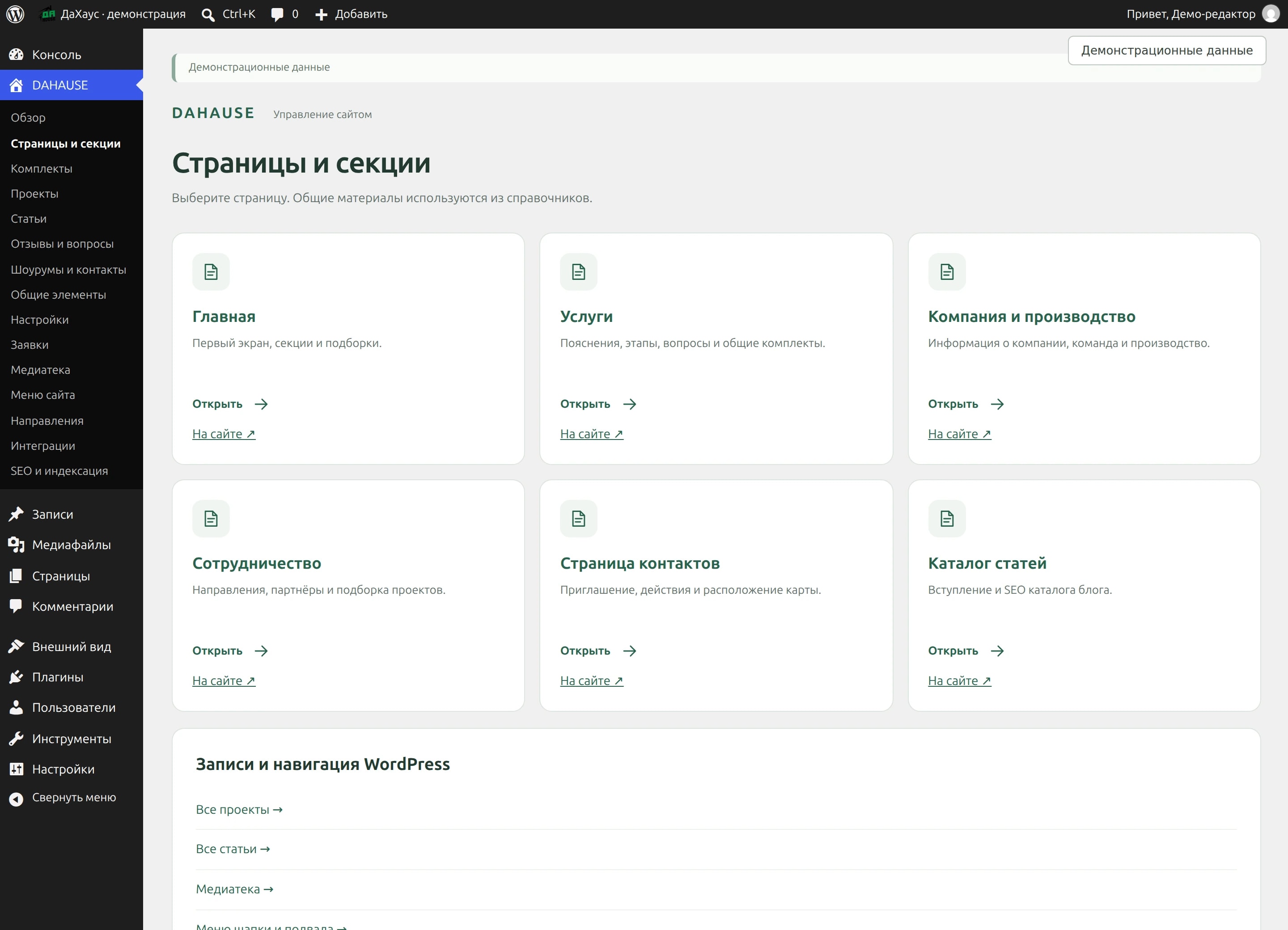Image resolution: width=1288 pixels, height=930 pixels.
Task: Click Открыть on the Сотрудничество card
Action: (230, 651)
